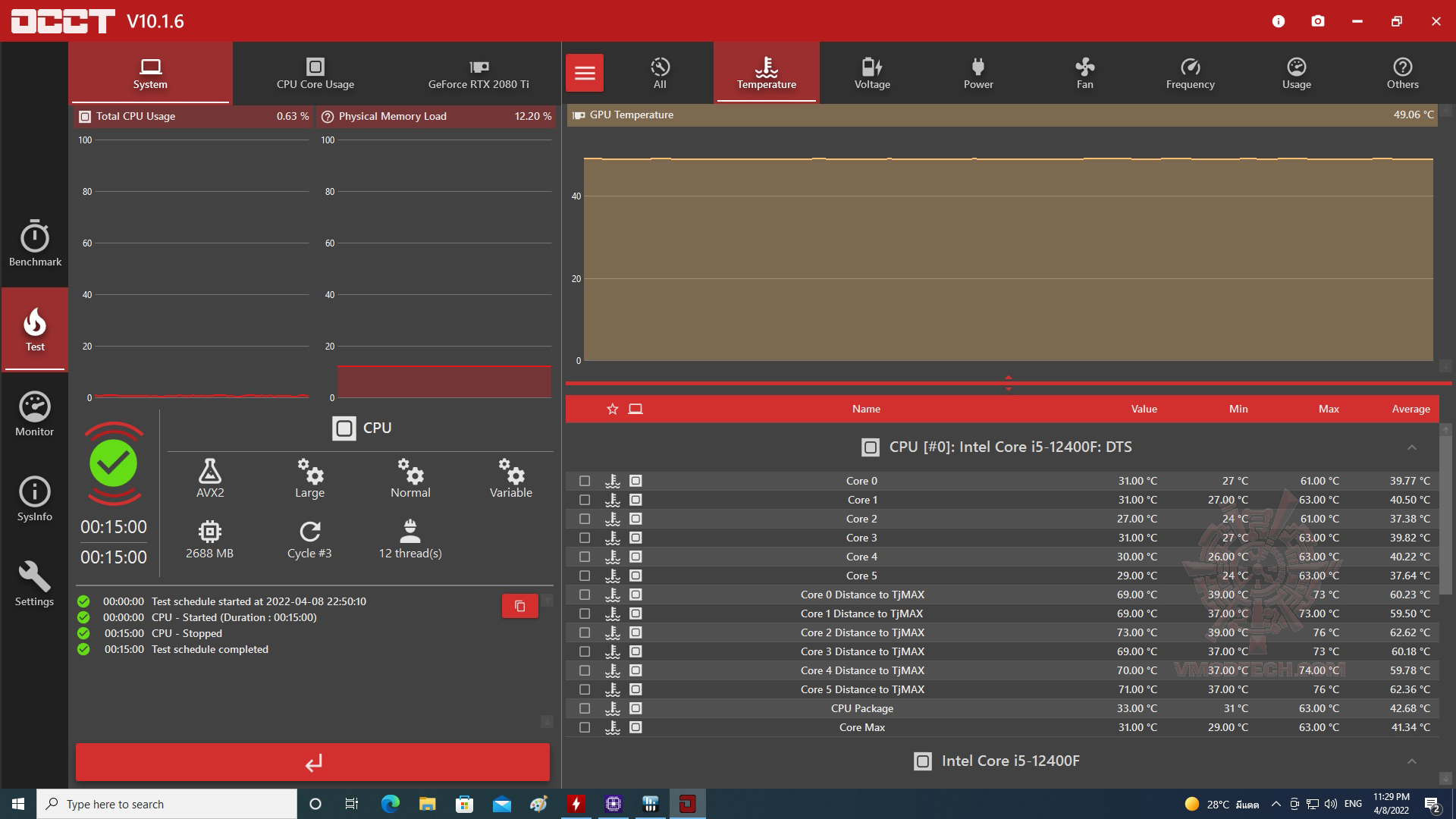Click the sensor list vertical scrollbar

(x=1445, y=516)
